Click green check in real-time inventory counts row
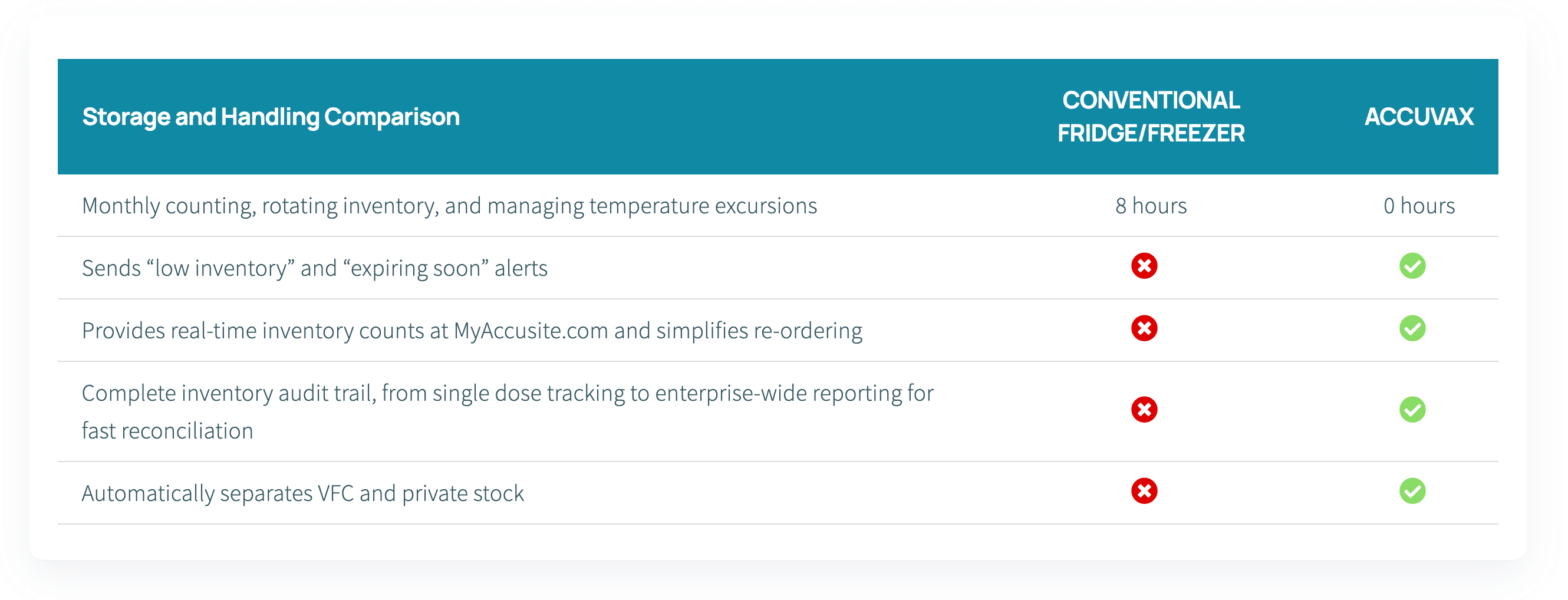Screen dimensions: 1568x600 tap(1412, 329)
